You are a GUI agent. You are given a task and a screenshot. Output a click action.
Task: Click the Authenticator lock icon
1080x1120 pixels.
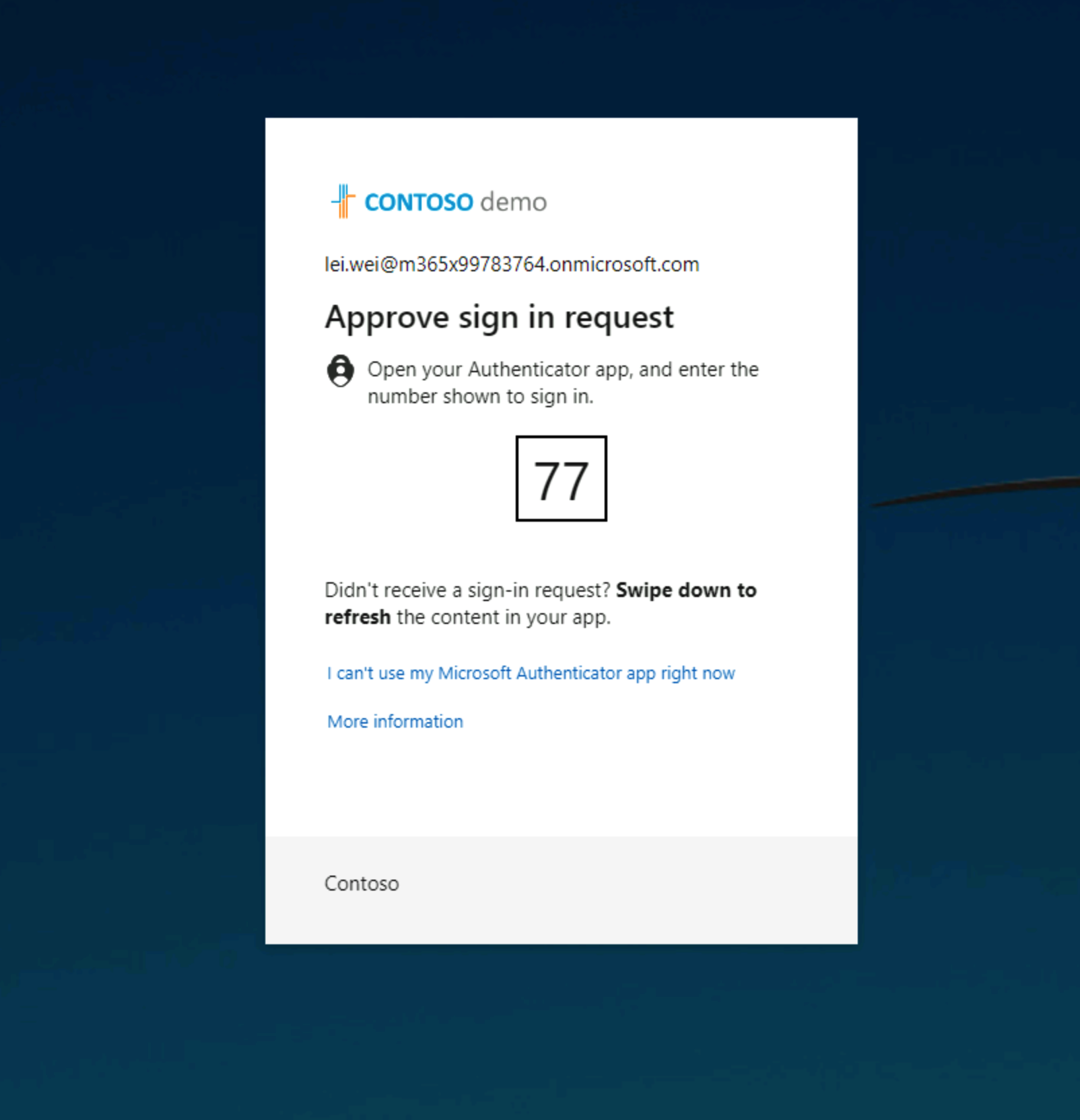tap(340, 371)
